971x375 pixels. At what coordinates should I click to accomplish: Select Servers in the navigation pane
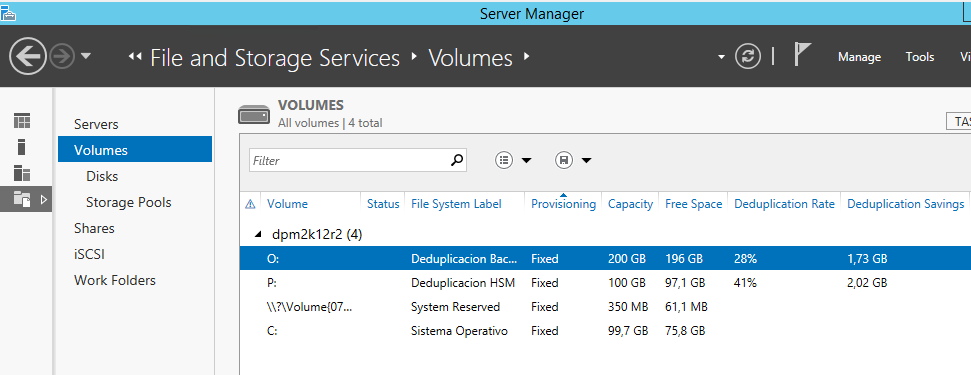pyautogui.click(x=96, y=124)
